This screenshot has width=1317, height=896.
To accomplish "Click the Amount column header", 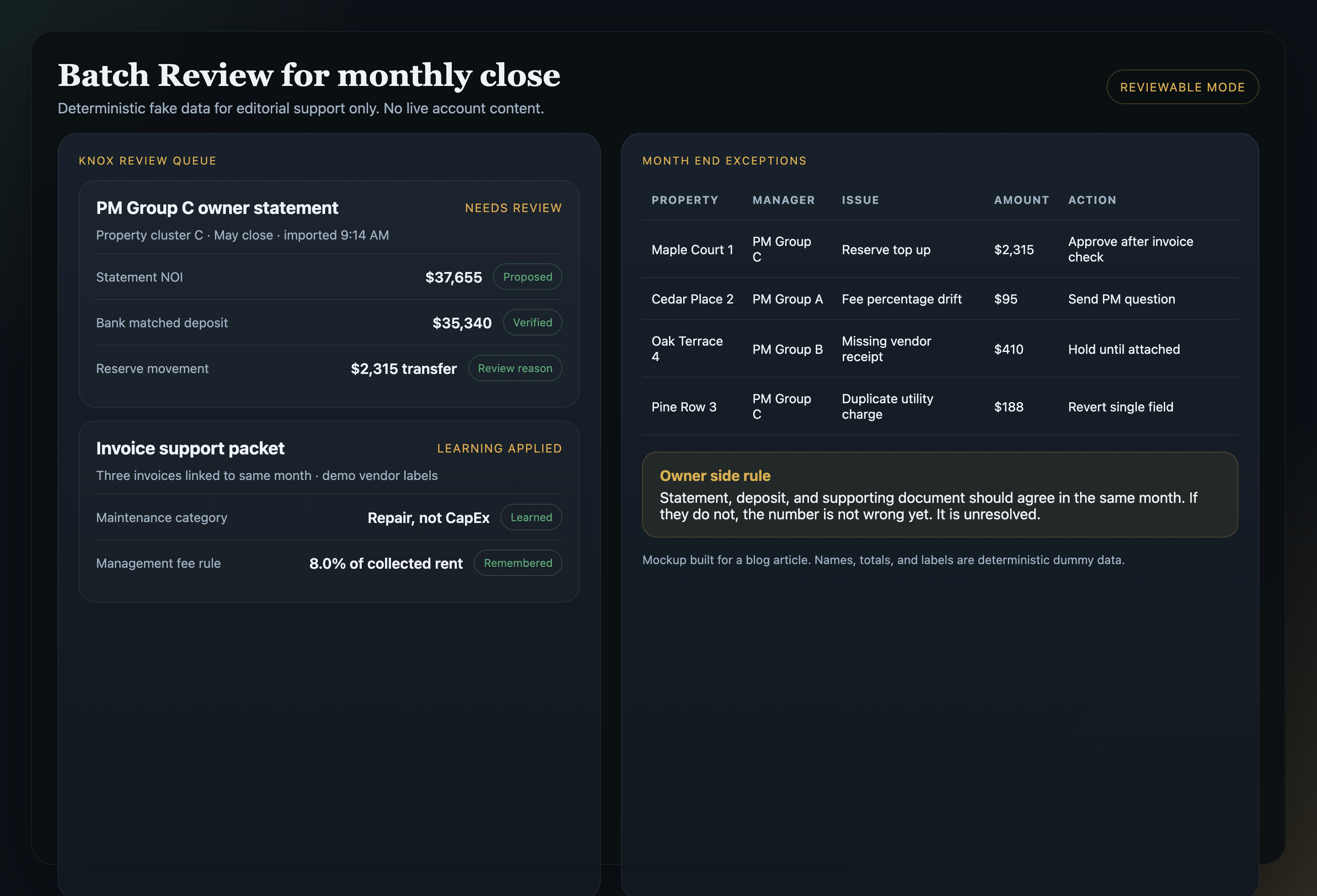I will coord(1021,200).
